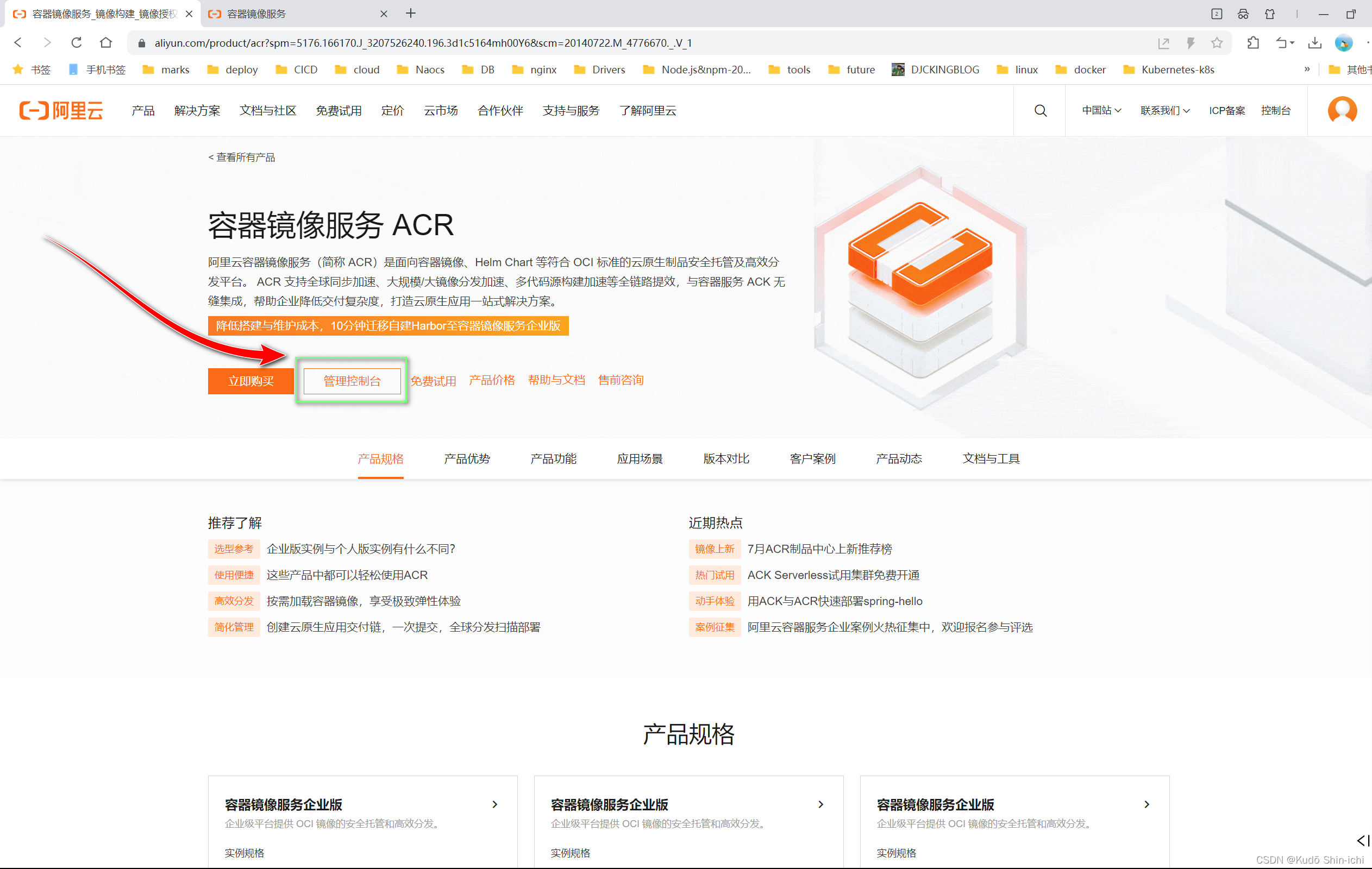Click the orange Harbor migration banner
The width and height of the screenshot is (1372, 869).
point(388,326)
